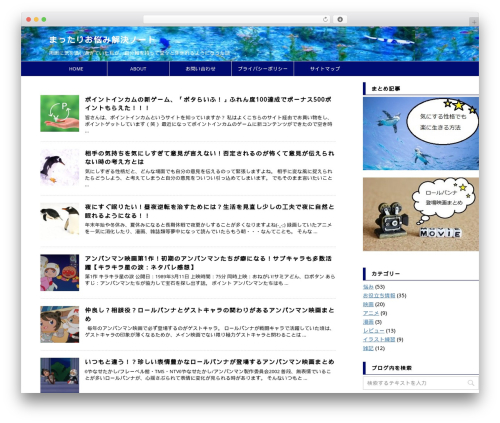This screenshot has height=423, width=500.
Task: Click the excerpt under the 夜にすぐ眠りたい article
Action: click(209, 228)
